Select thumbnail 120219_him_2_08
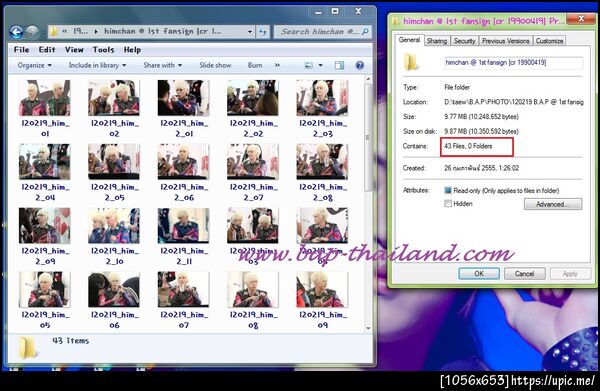600x391 pixels. point(322,162)
